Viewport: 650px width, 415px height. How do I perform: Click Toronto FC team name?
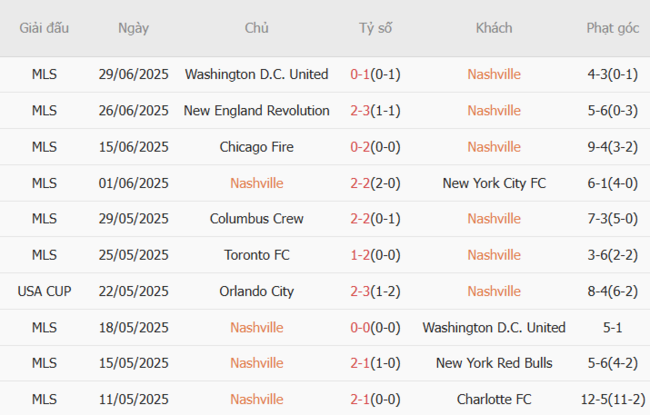(256, 255)
